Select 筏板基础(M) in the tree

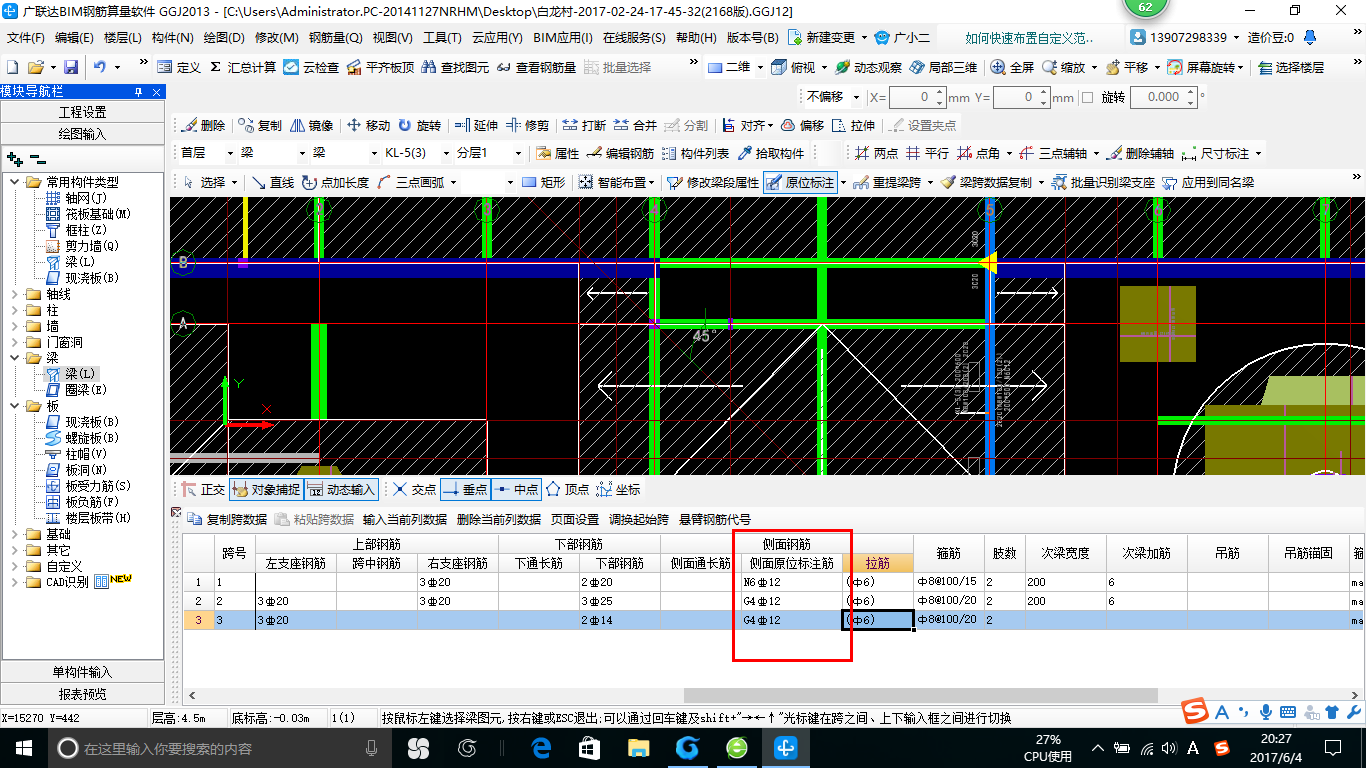[x=88, y=214]
